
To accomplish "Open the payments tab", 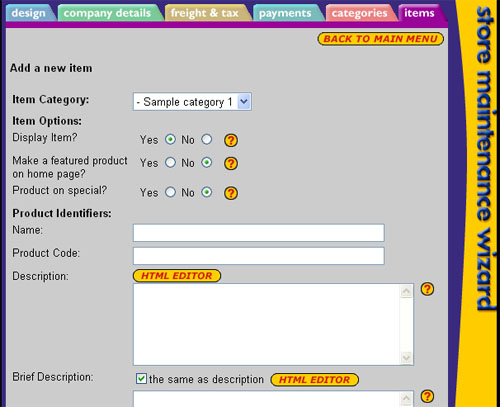I will point(285,13).
